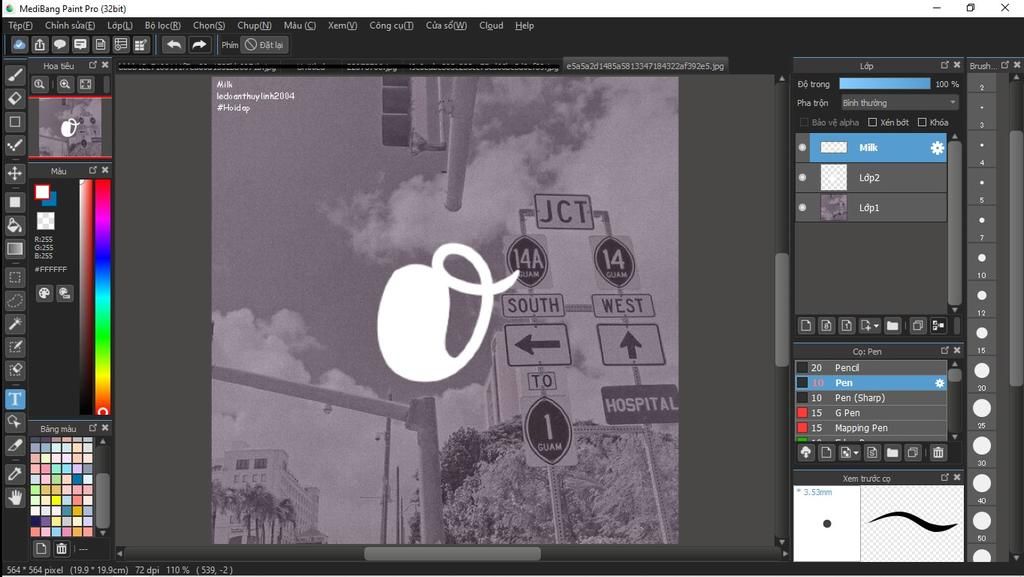Screen dimensions: 1024x577
Task: Pop out the Cọ: Pen panel
Action: [944, 351]
